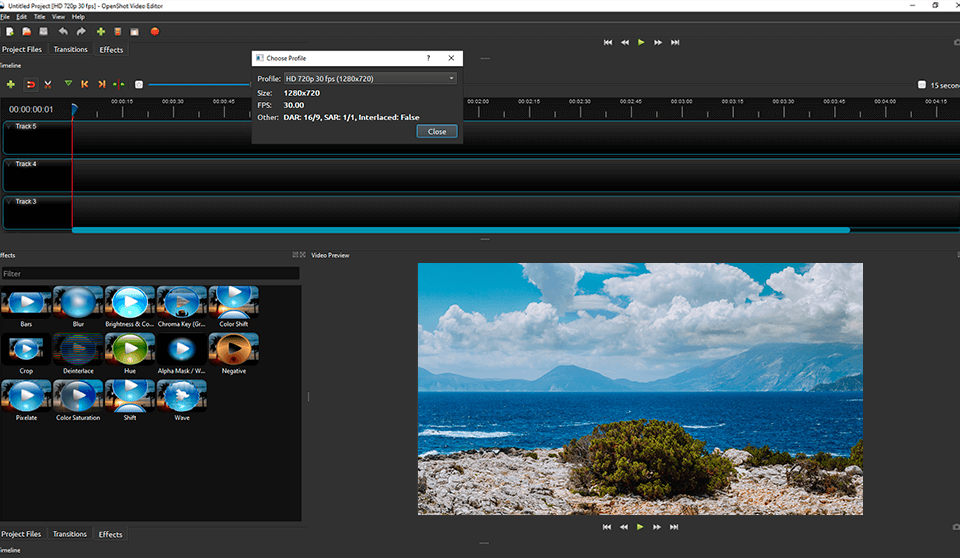The height and width of the screenshot is (558, 960).
Task: Select the razor scissors tool
Action: tap(48, 85)
